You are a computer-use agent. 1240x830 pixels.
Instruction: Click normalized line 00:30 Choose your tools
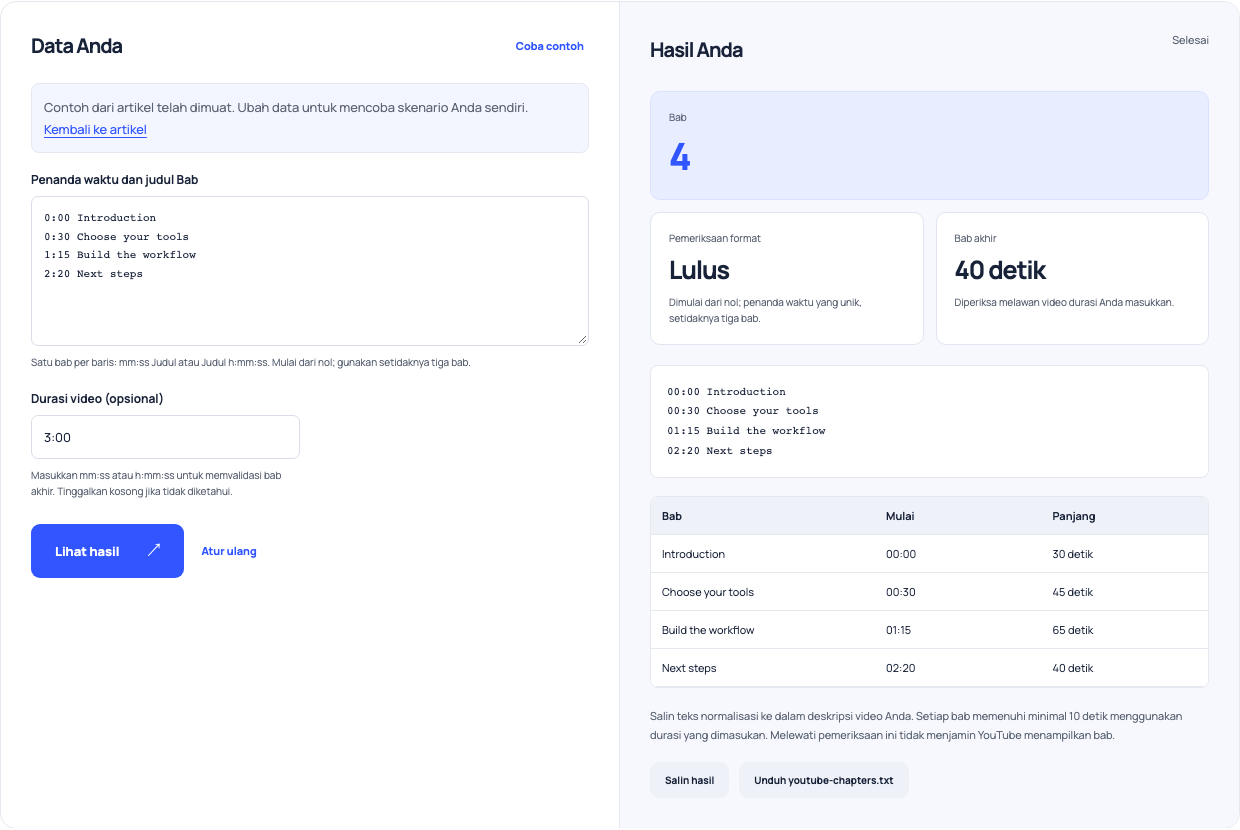pyautogui.click(x=743, y=411)
